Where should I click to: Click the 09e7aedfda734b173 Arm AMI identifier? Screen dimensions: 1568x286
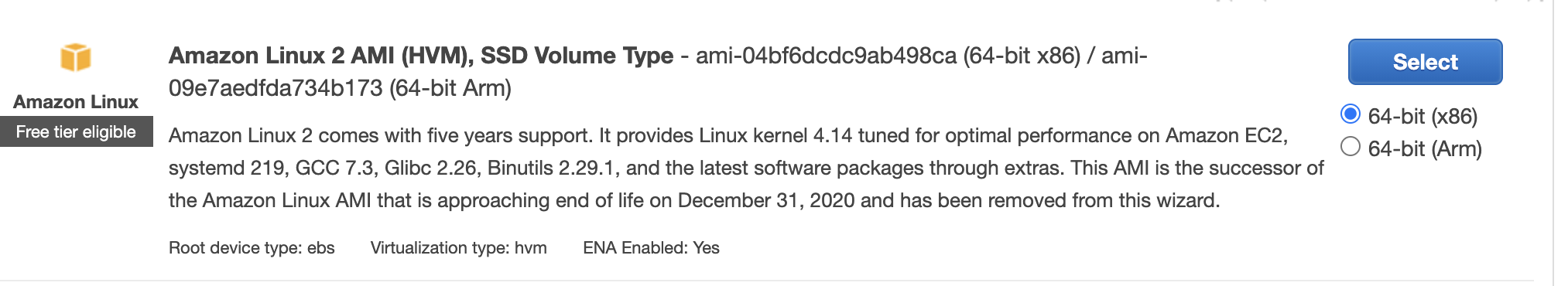(276, 88)
